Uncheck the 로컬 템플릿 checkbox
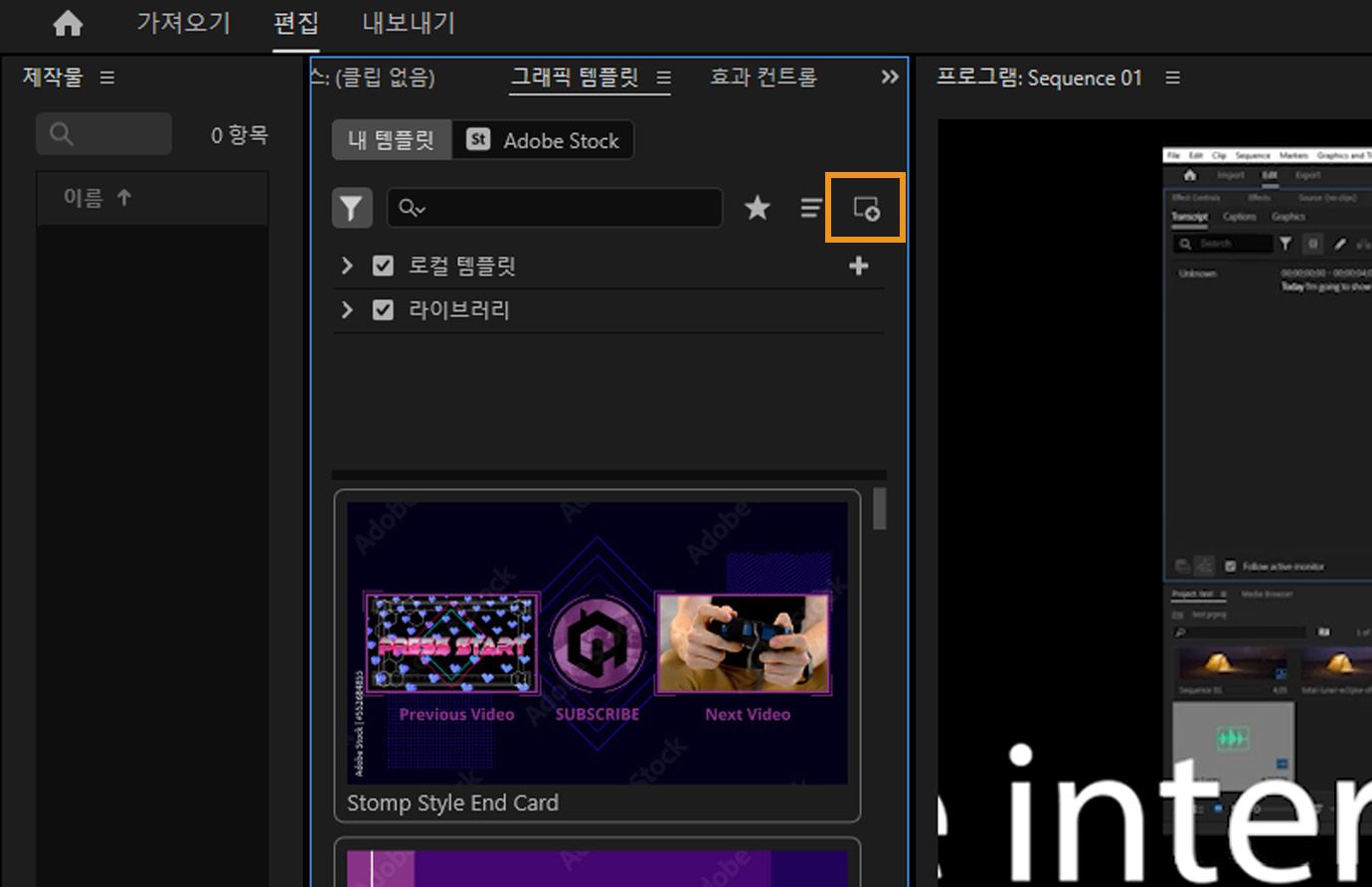The height and width of the screenshot is (887, 1372). pos(383,266)
